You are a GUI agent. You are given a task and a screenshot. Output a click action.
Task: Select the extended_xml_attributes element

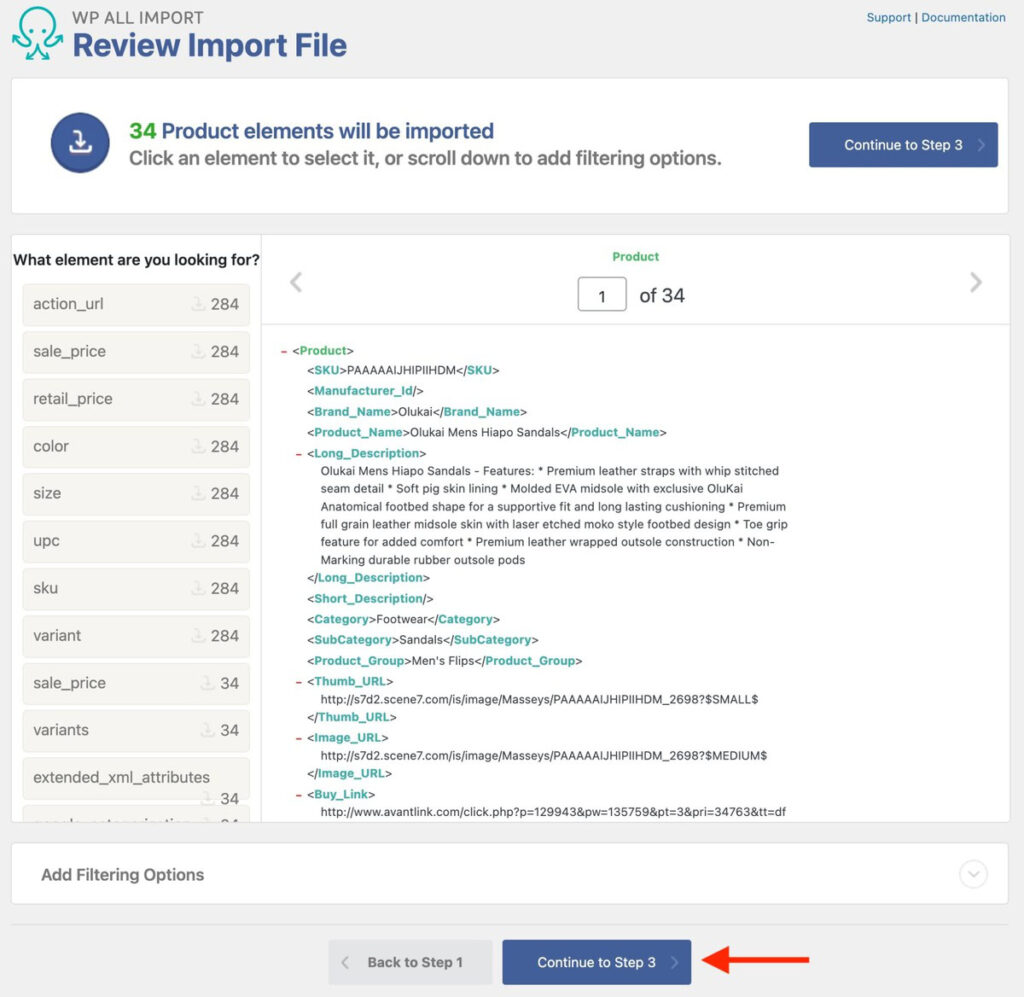pyautogui.click(x=136, y=778)
